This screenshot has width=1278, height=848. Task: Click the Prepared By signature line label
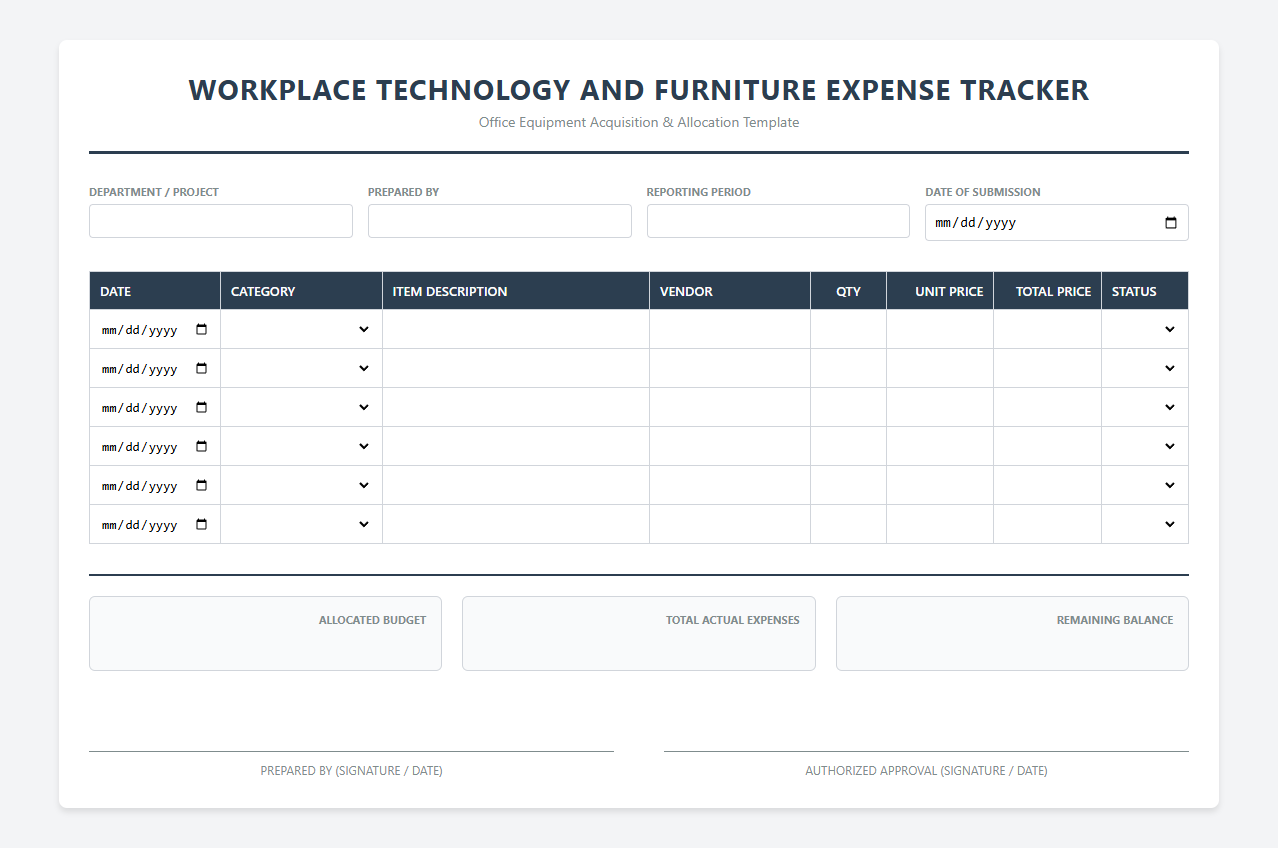pyautogui.click(x=351, y=771)
